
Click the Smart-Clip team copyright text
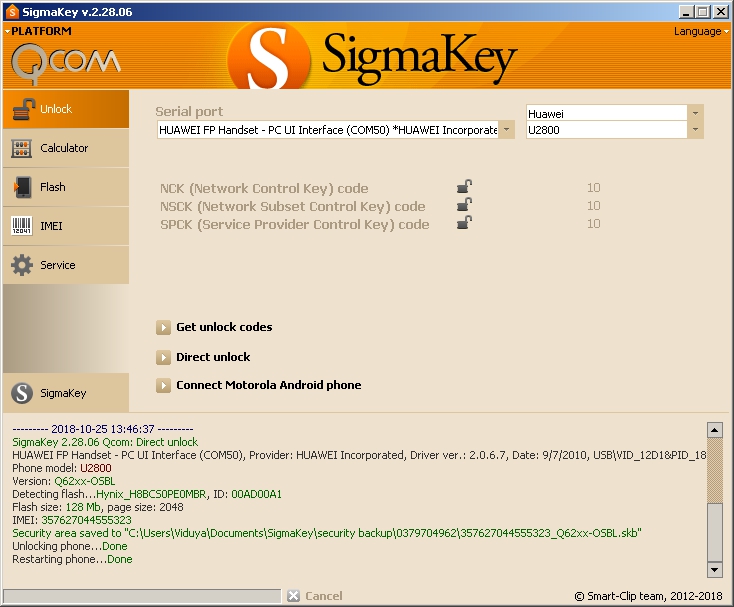coord(649,596)
